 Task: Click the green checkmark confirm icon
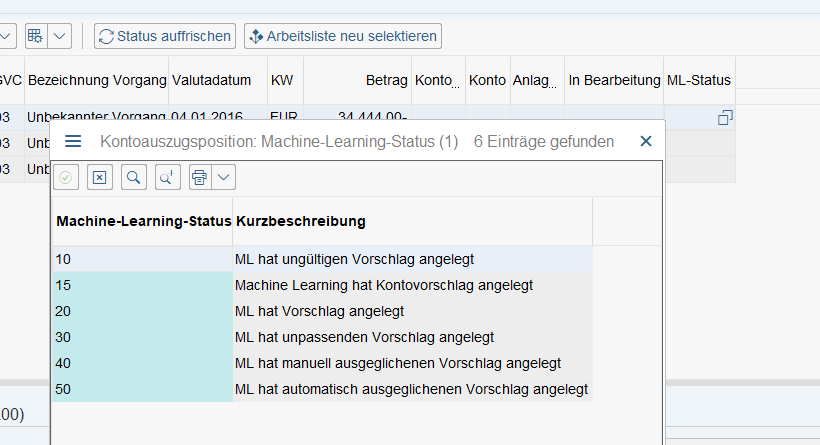66,178
